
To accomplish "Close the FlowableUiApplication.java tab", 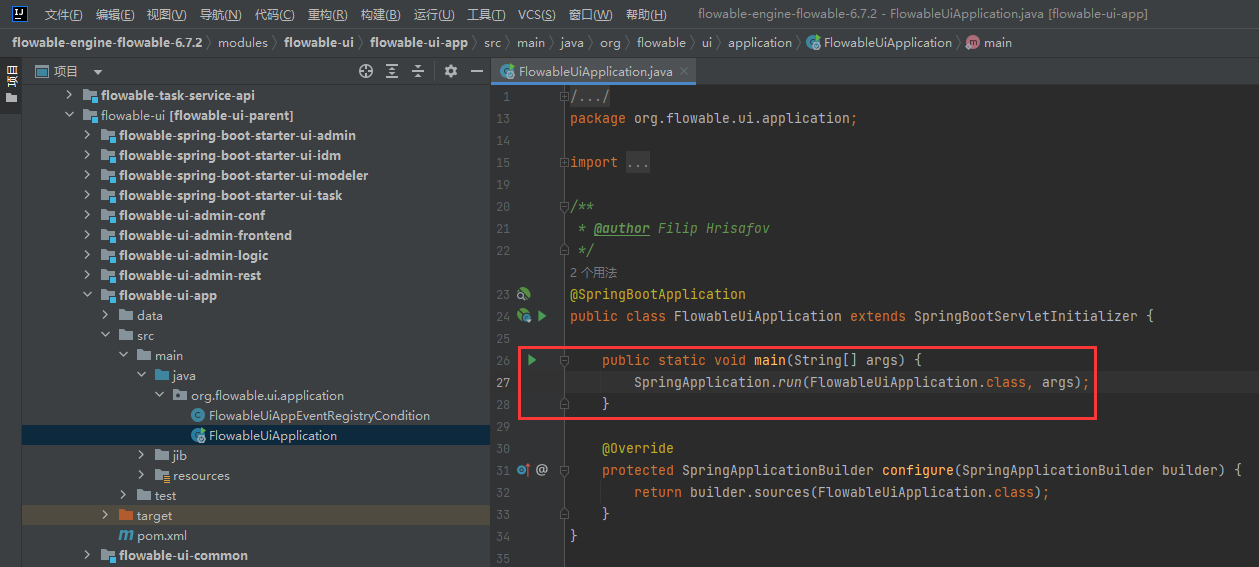I will tap(684, 72).
